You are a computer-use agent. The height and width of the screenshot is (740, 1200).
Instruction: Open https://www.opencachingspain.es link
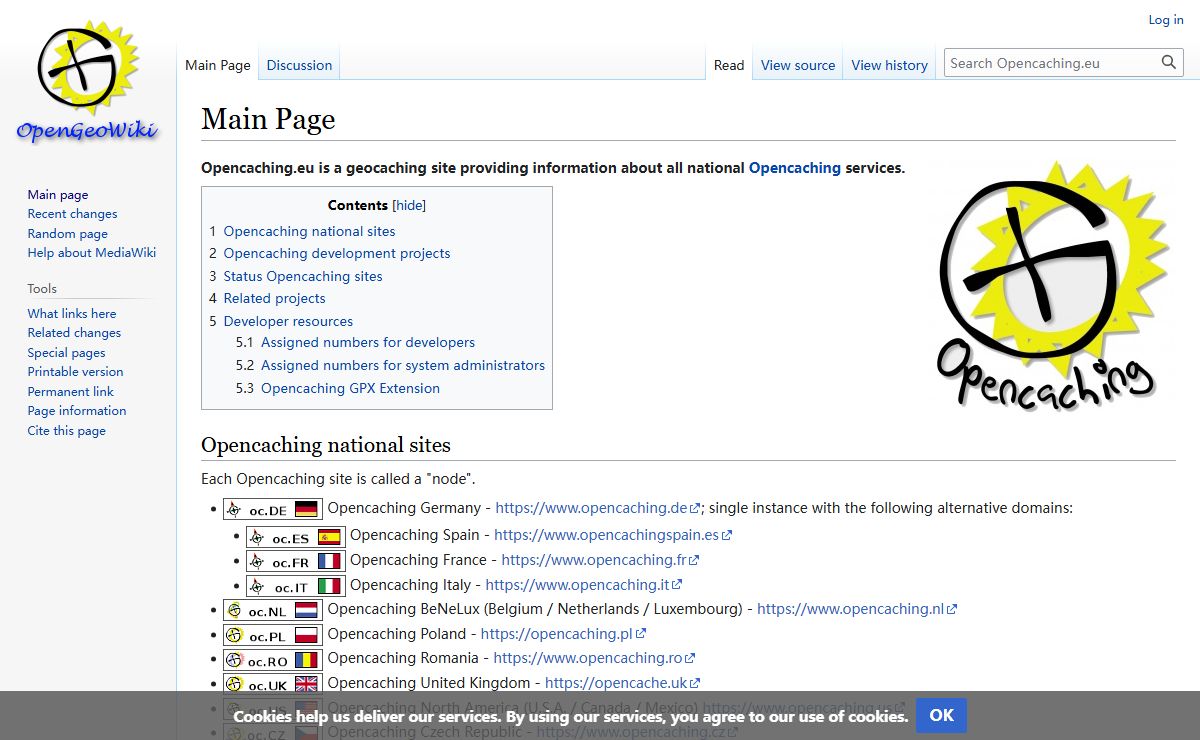coord(613,535)
